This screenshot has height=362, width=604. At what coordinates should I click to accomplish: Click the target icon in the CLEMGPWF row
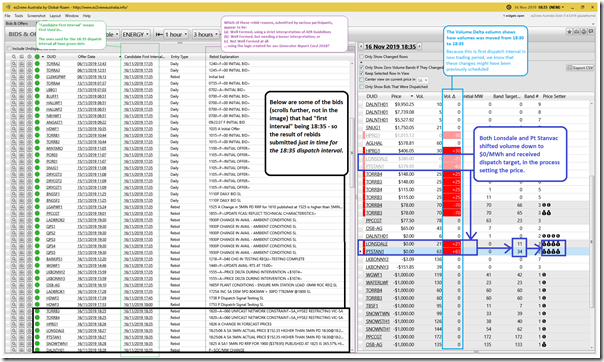coord(29,77)
